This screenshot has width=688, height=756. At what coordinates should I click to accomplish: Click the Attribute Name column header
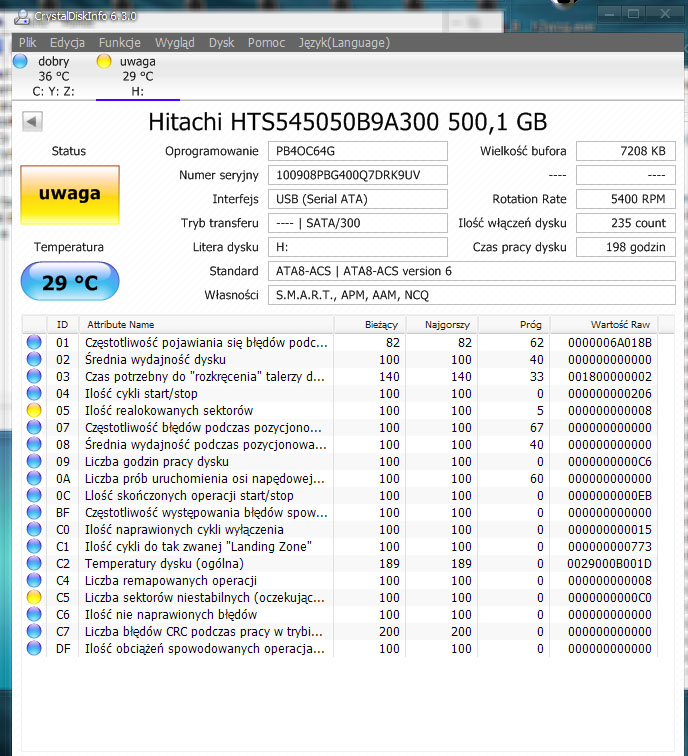pos(206,324)
